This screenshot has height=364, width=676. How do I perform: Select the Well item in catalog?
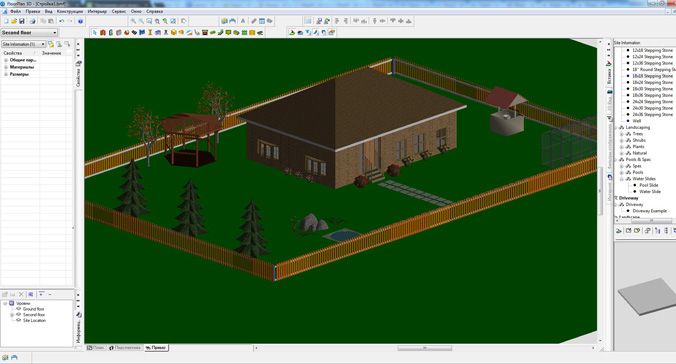pos(637,121)
